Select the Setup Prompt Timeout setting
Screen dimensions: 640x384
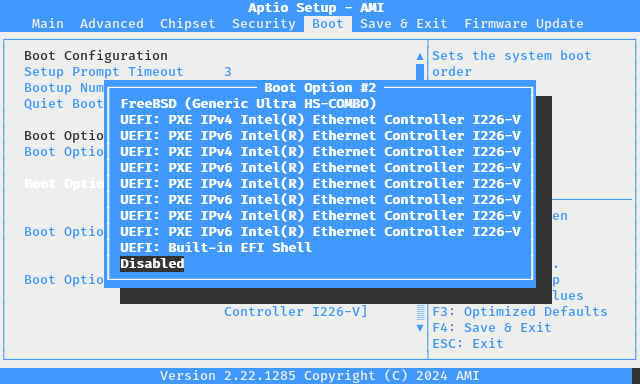(x=104, y=72)
